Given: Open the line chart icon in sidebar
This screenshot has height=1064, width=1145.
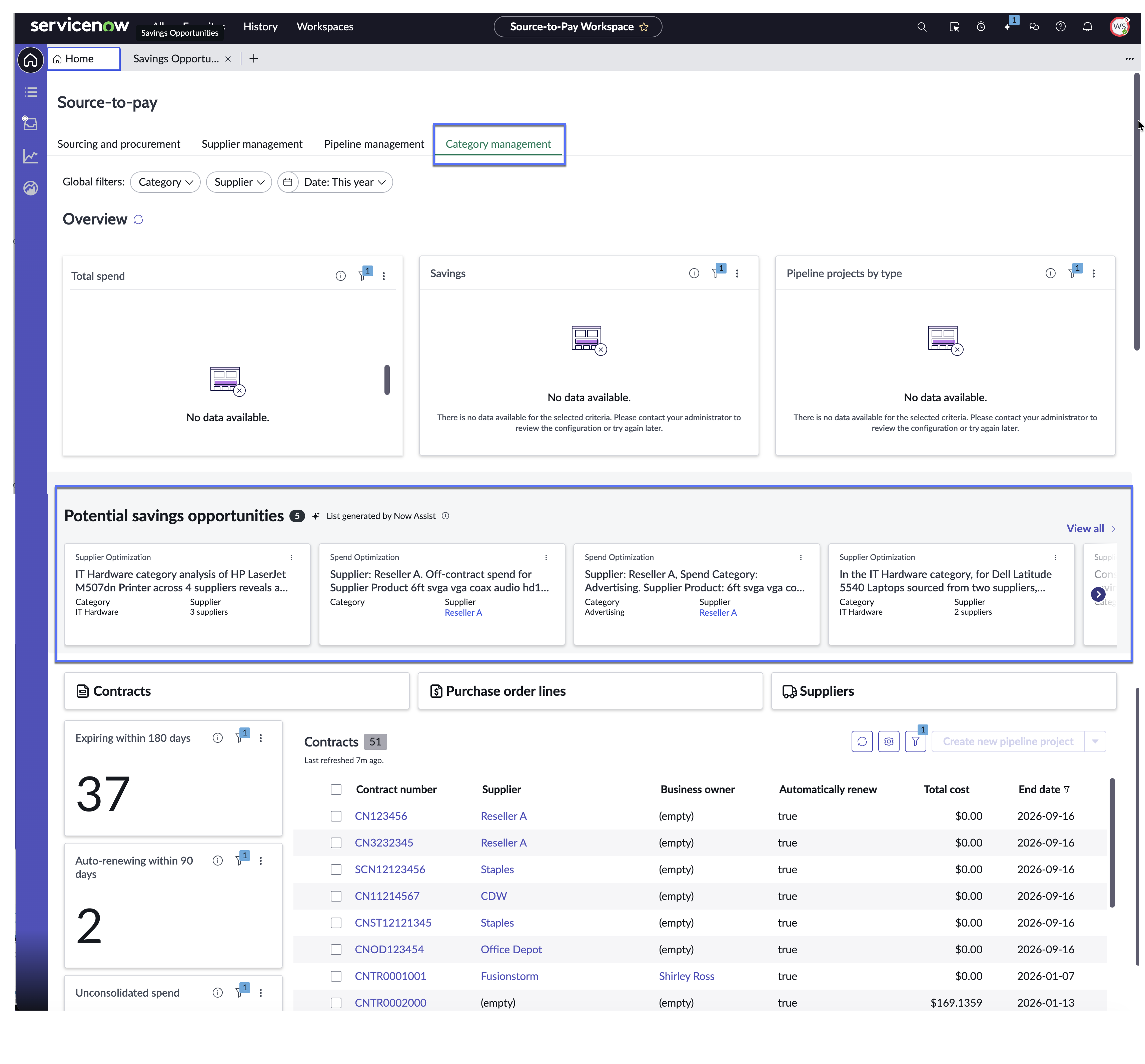Looking at the screenshot, I should click(x=31, y=156).
